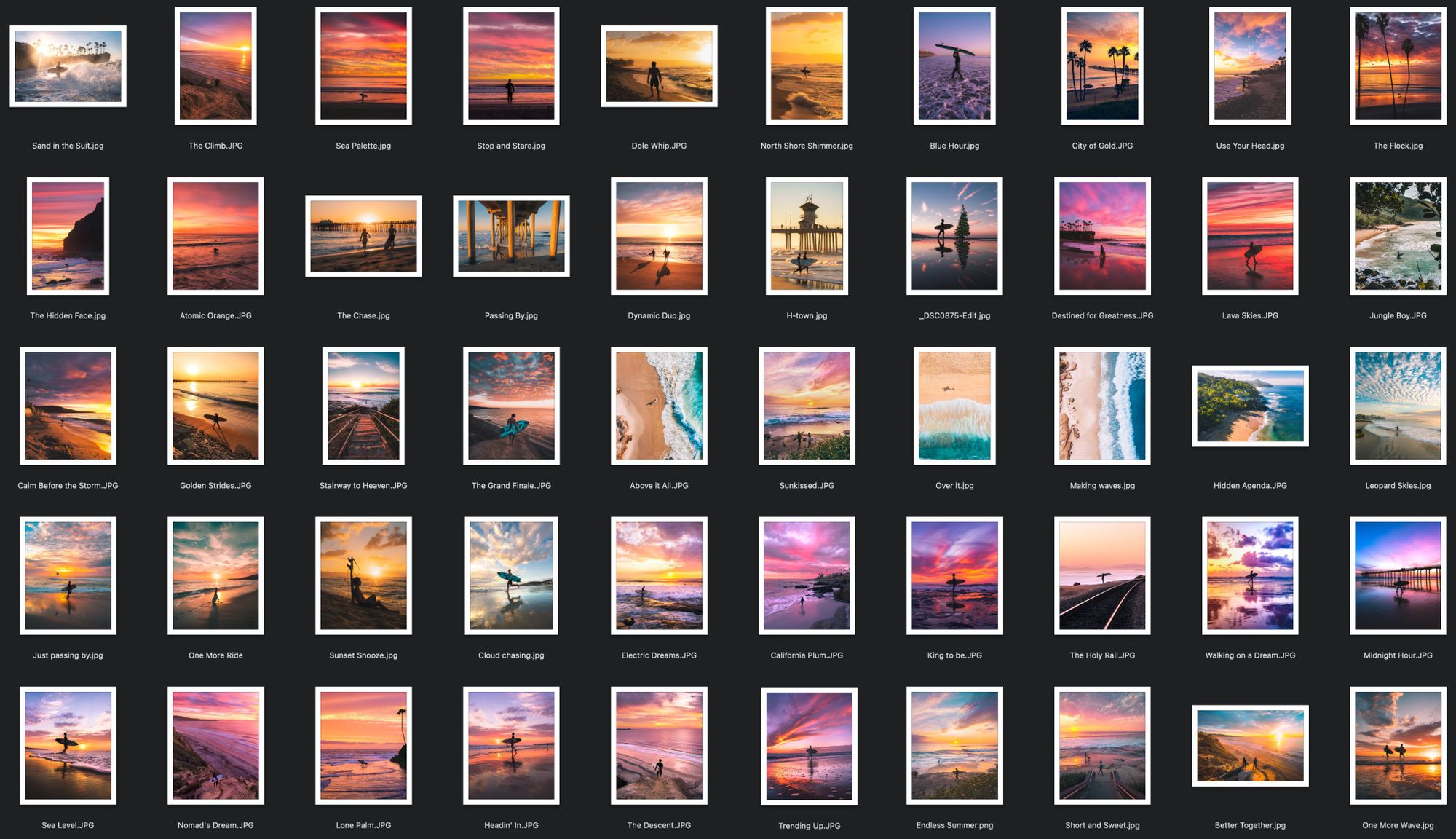Click the Better Together.jpg landscape photo
Screen dimensions: 1456x839
point(1250,746)
